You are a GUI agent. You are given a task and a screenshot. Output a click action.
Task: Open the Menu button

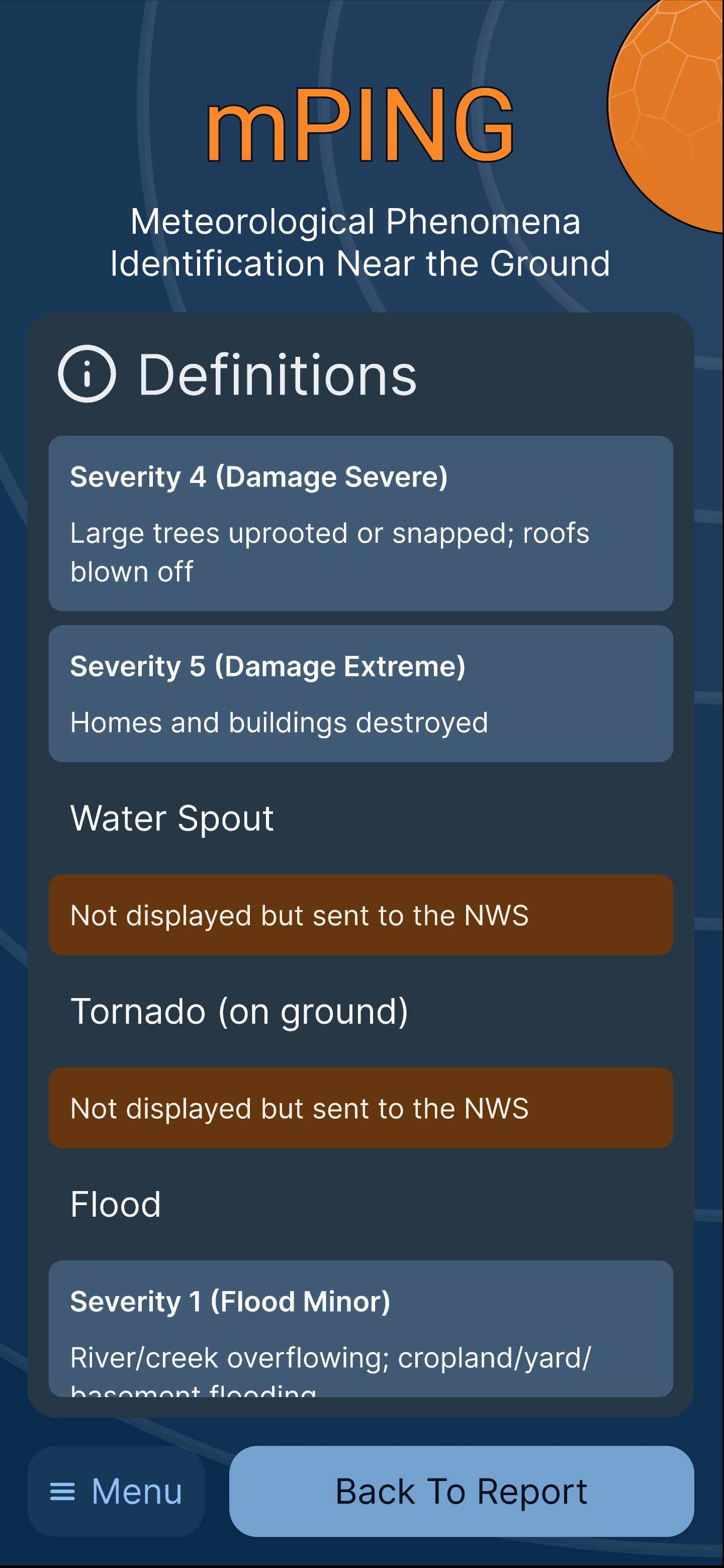tap(116, 1491)
